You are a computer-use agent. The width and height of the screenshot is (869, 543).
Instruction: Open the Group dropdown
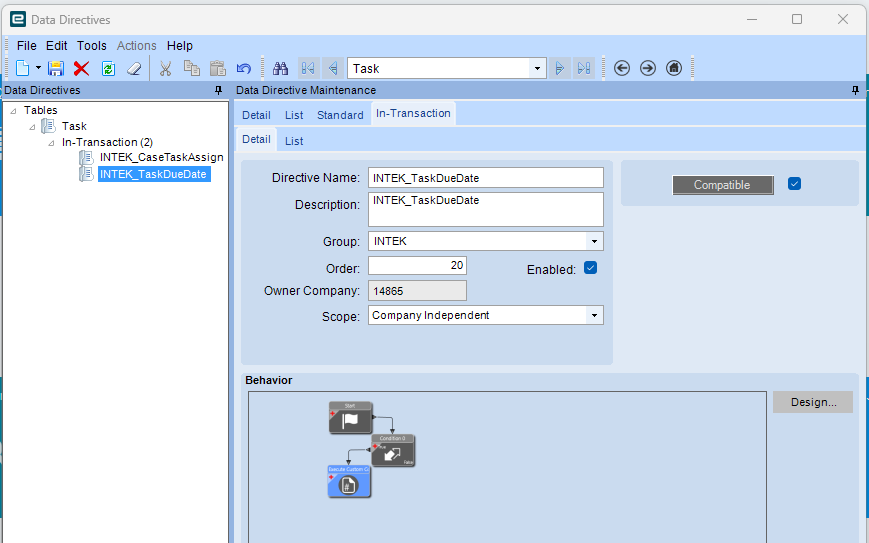[594, 241]
